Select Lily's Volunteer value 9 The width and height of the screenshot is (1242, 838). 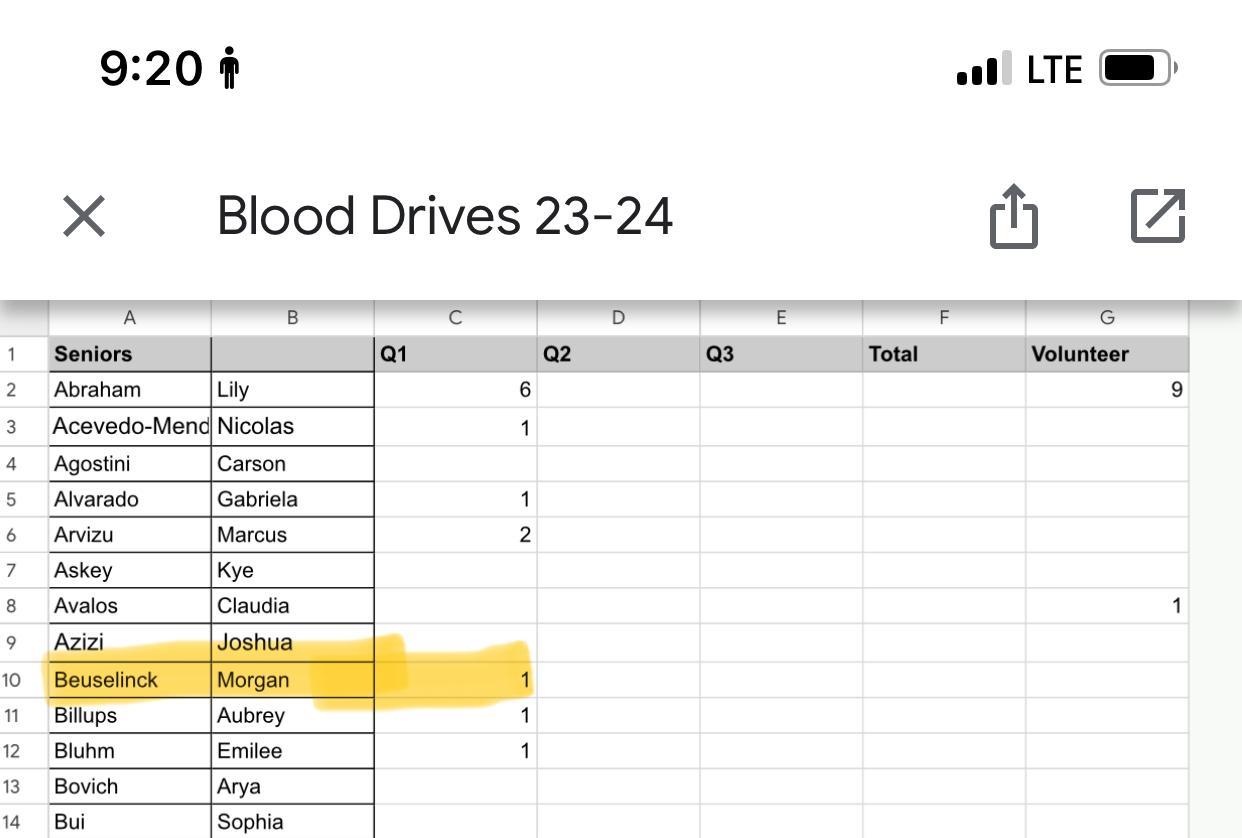[1107, 390]
